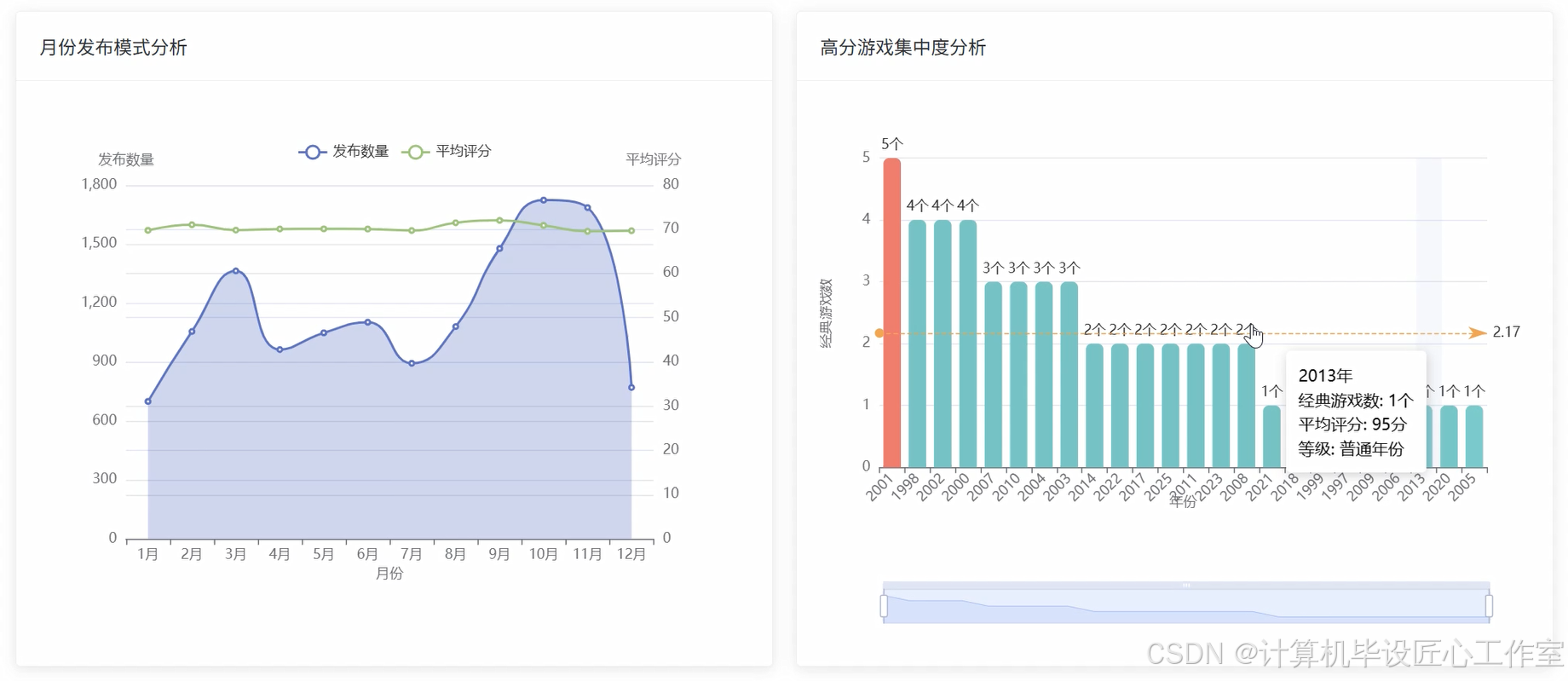Click the 高分游戏集中度分析 panel title
1568x681 pixels.
(x=902, y=48)
